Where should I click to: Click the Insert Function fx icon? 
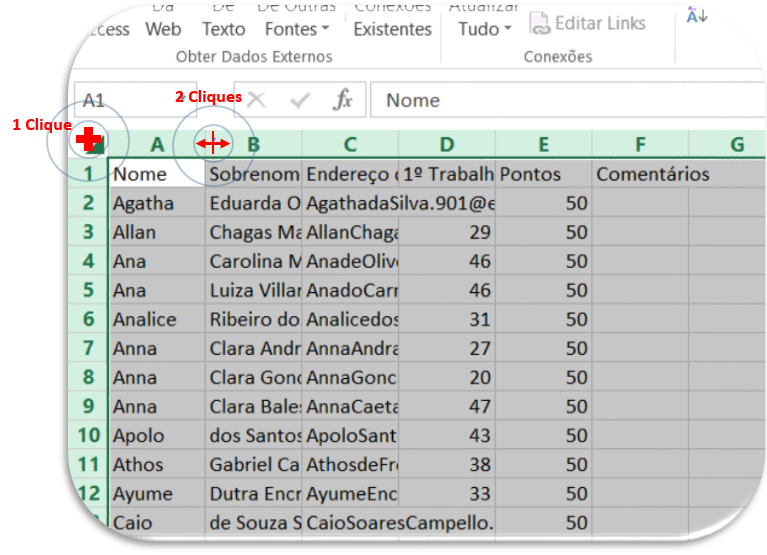pyautogui.click(x=343, y=100)
